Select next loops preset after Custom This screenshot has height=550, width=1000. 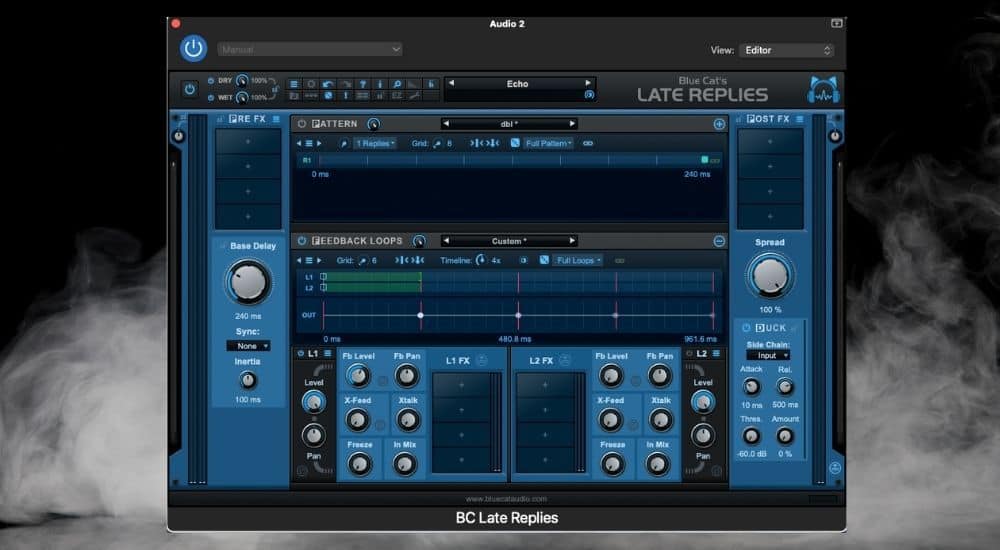coord(572,241)
